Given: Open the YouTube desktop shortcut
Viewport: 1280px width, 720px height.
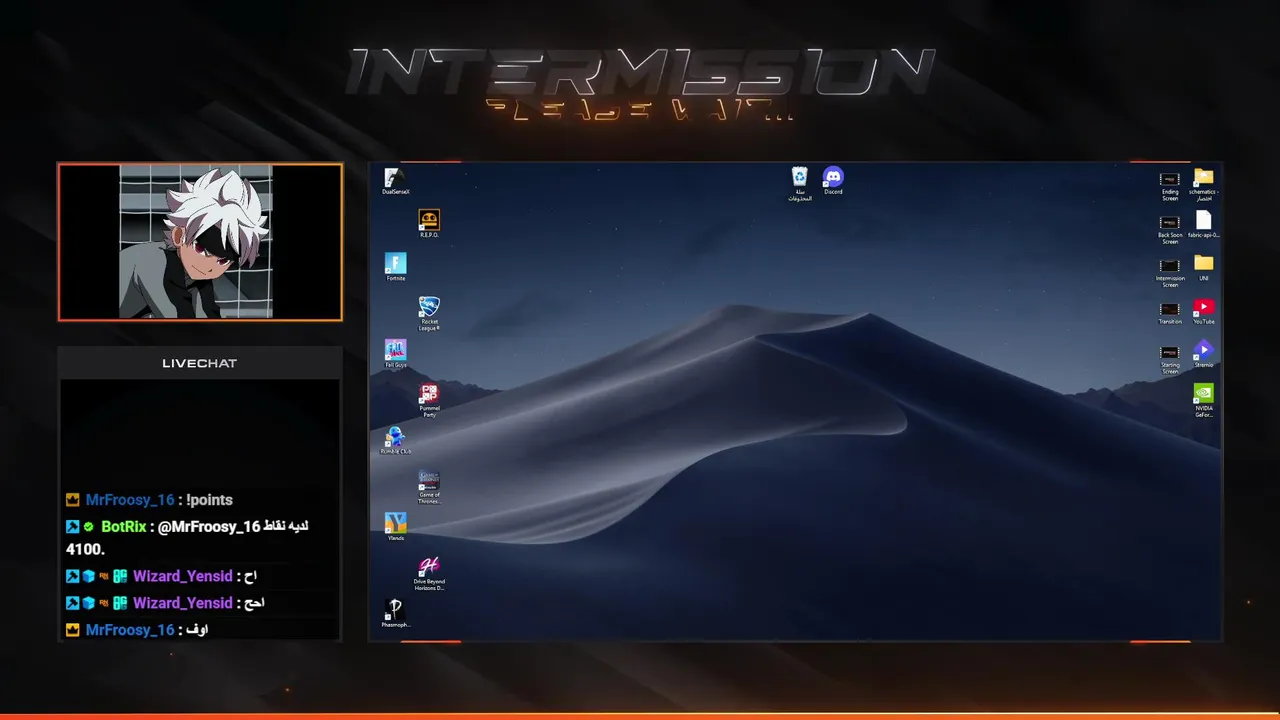Looking at the screenshot, I should click(1203, 311).
